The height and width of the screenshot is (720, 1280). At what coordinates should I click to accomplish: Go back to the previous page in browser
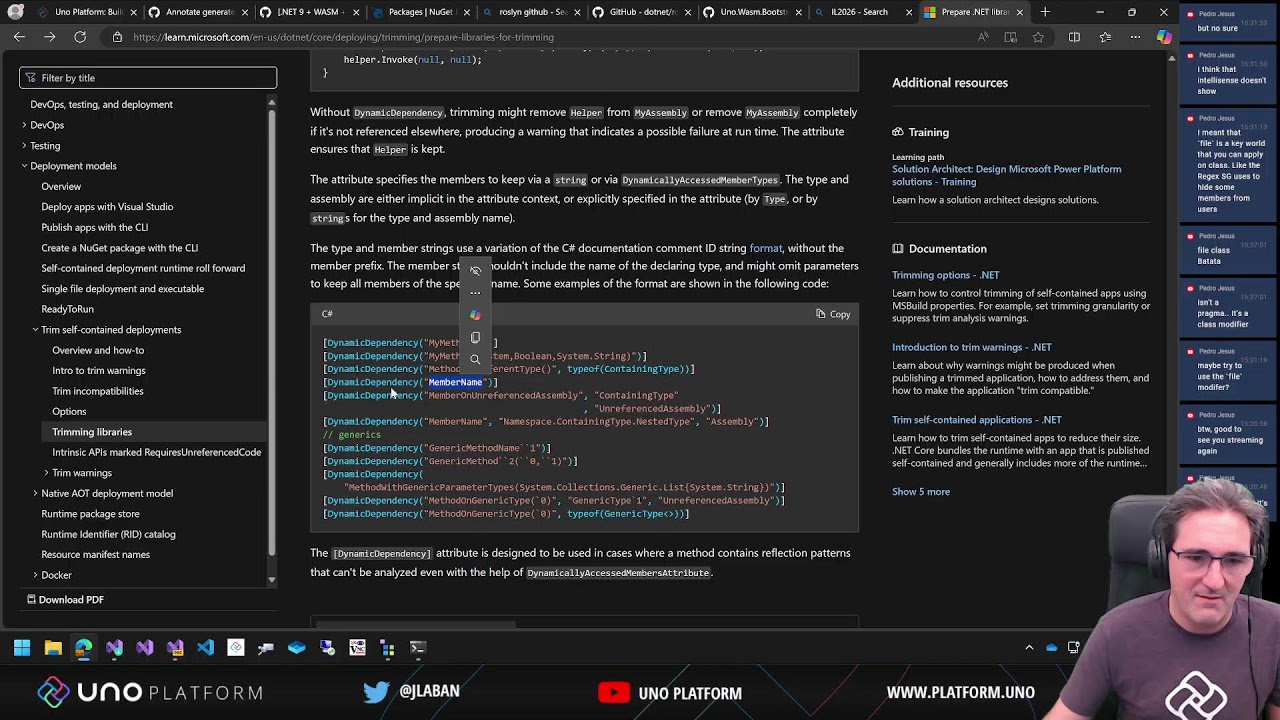[19, 37]
